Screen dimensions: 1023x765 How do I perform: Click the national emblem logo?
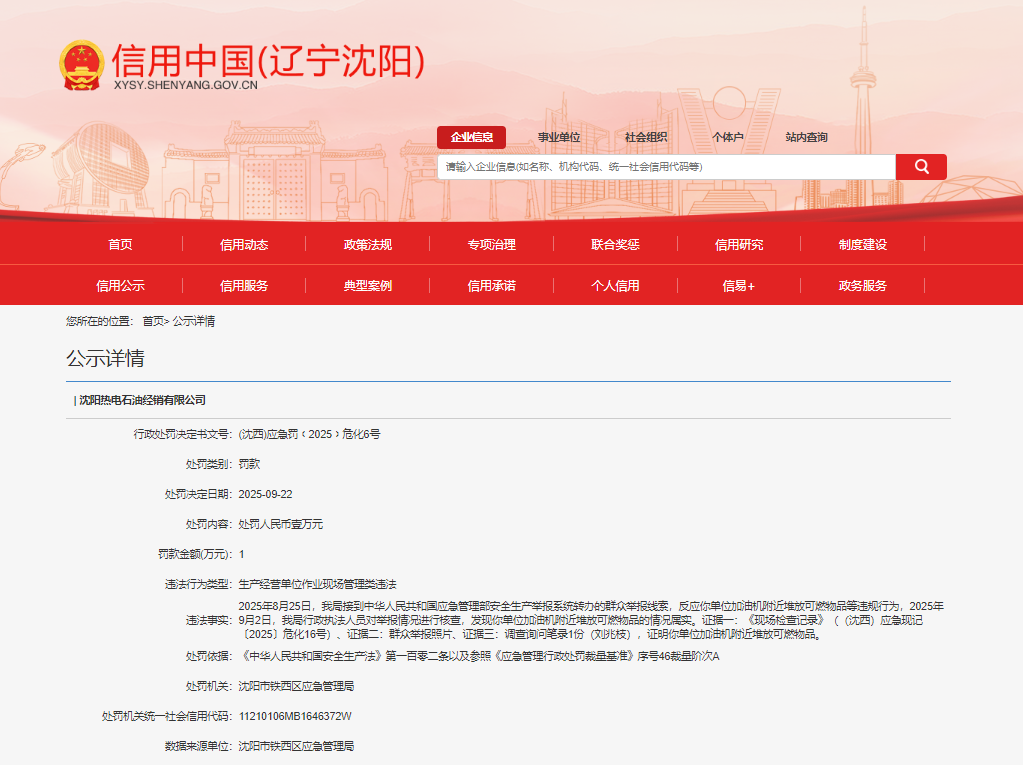pyautogui.click(x=82, y=66)
